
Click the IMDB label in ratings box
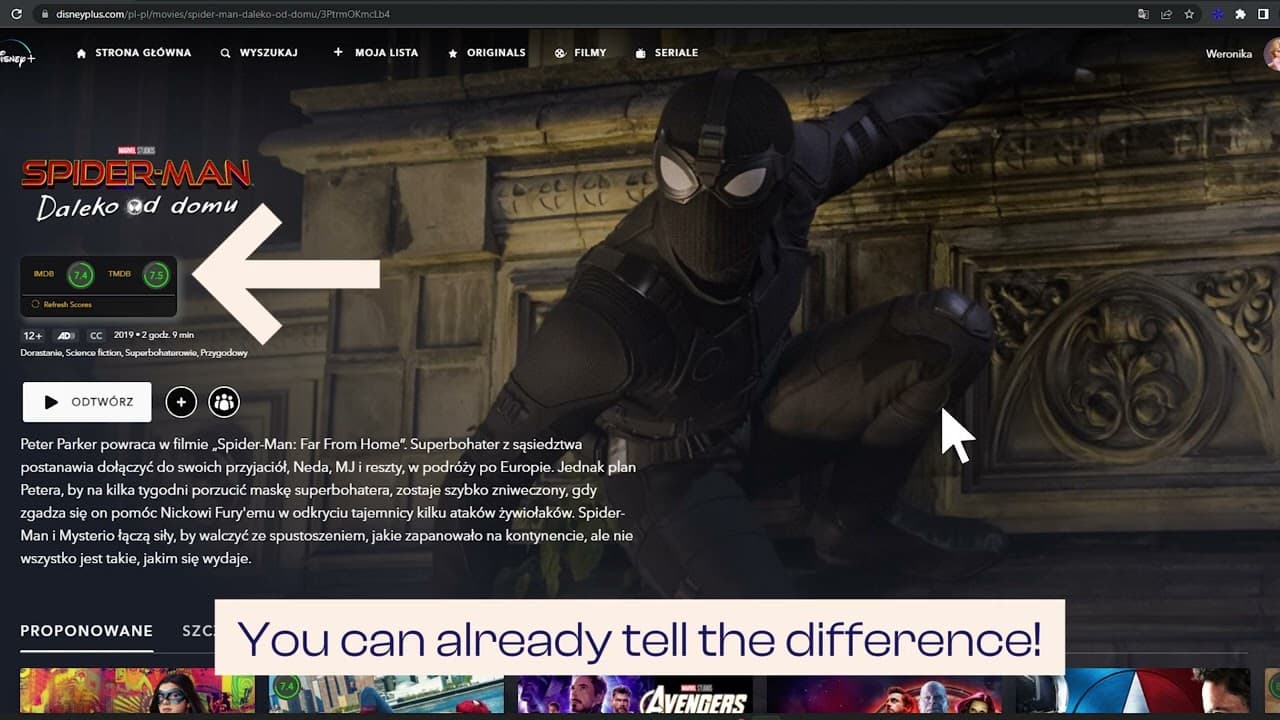pyautogui.click(x=44, y=274)
